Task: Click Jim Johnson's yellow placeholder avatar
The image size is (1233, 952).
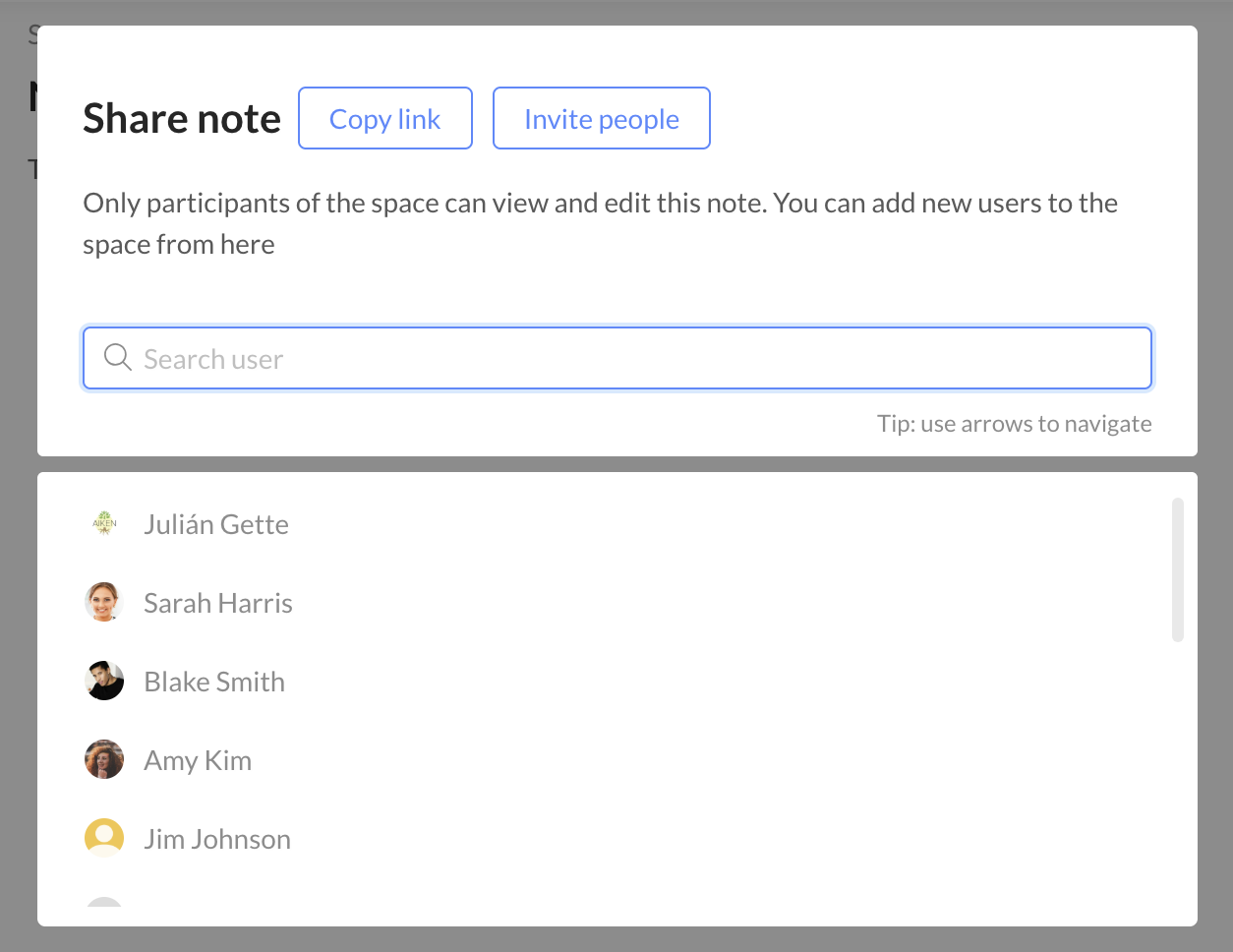Action: tap(104, 838)
